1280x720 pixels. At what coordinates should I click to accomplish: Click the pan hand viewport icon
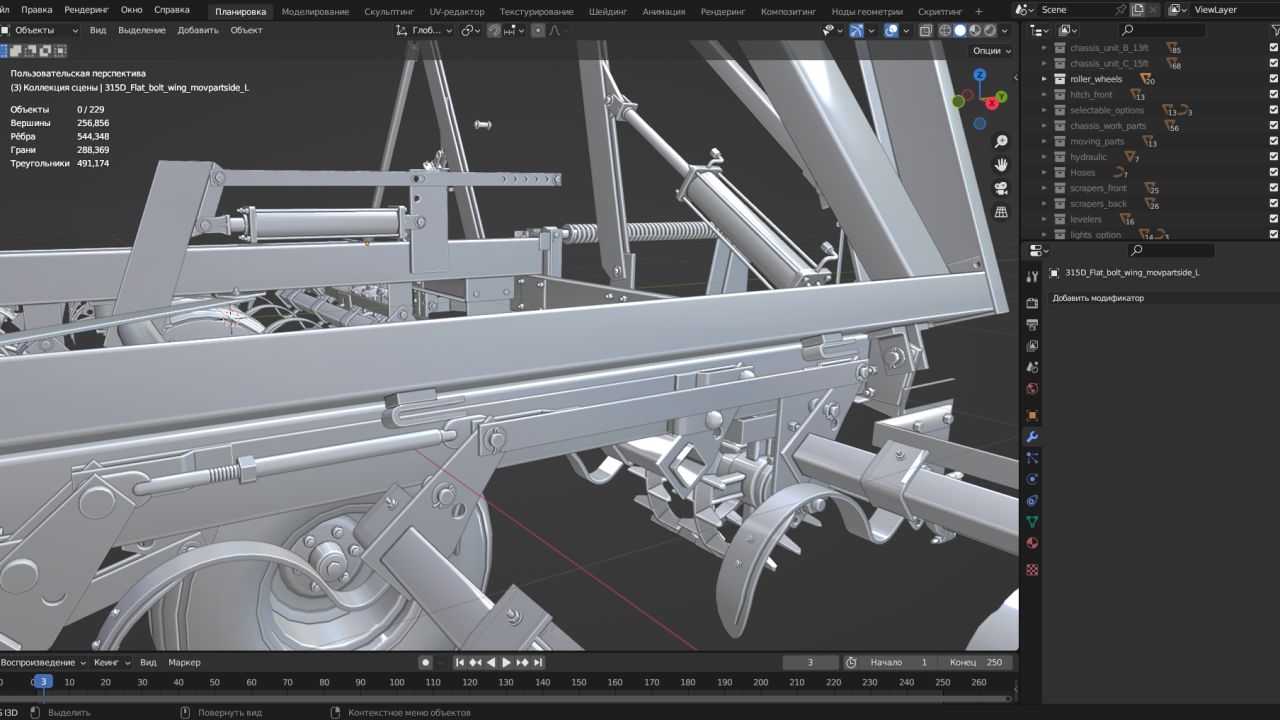(x=1001, y=165)
